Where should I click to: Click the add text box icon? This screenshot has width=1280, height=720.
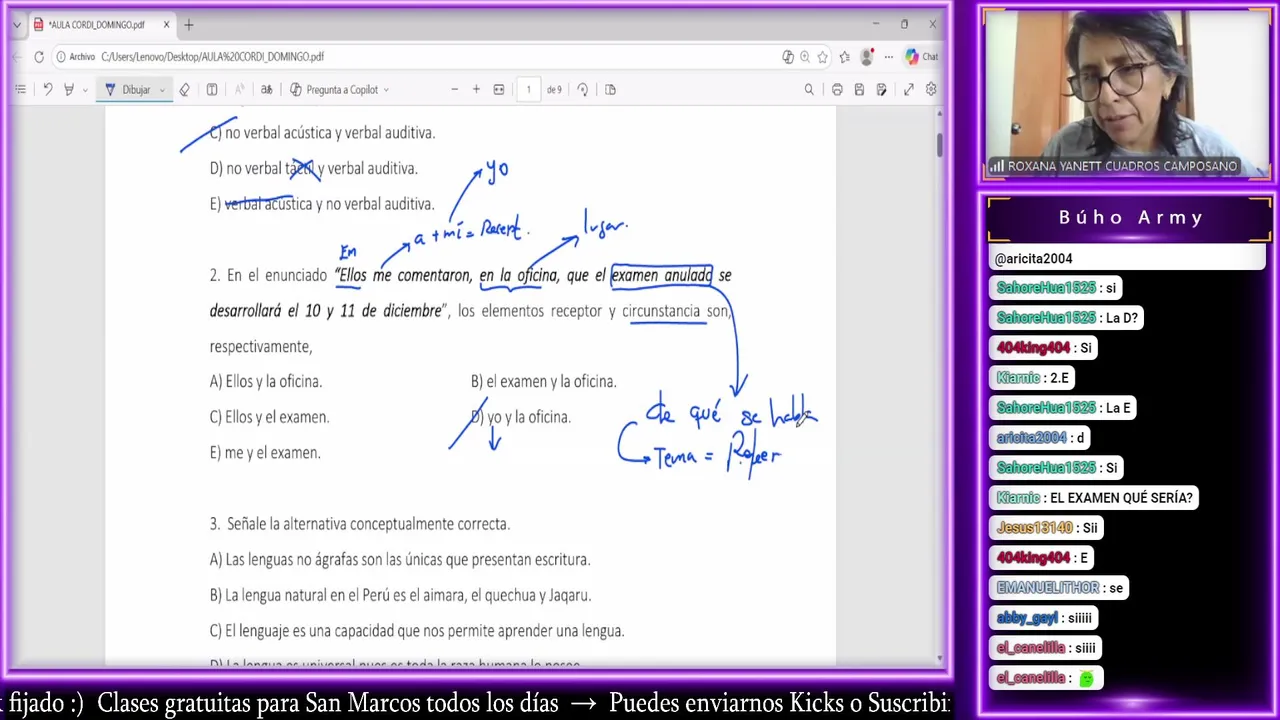[x=212, y=90]
